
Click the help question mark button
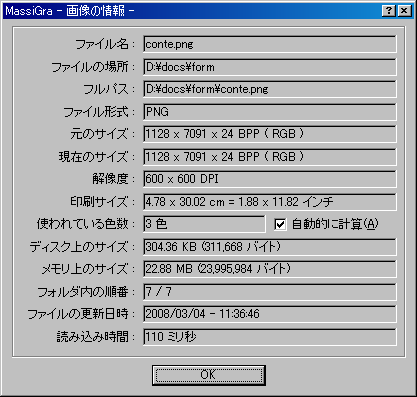tap(389, 11)
